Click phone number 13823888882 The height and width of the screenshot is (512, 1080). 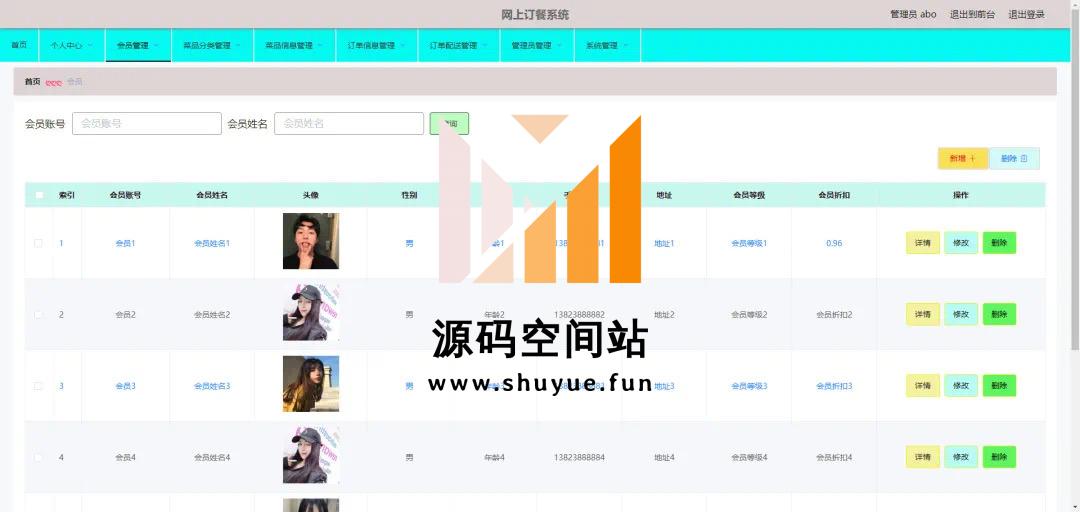pos(579,314)
